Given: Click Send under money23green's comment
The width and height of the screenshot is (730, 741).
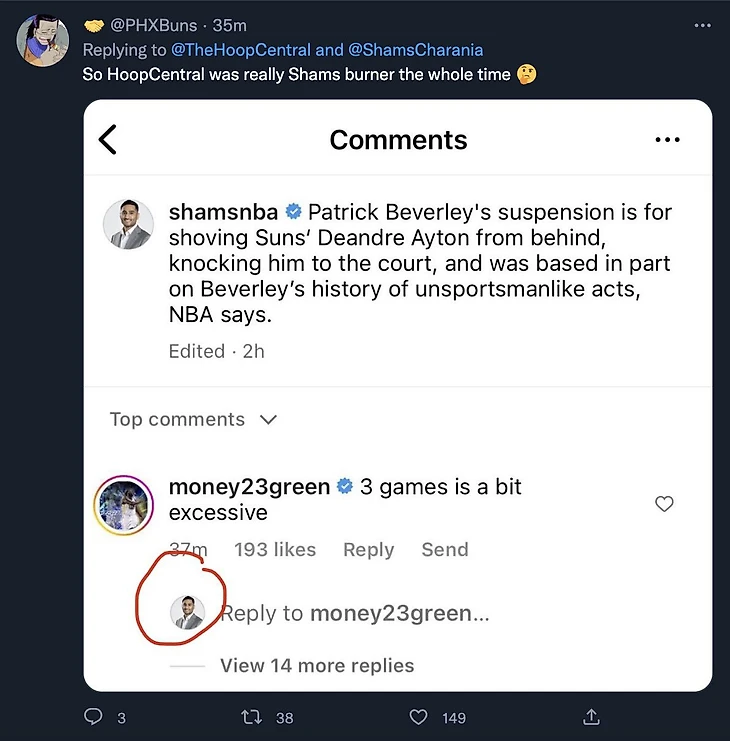Looking at the screenshot, I should tap(444, 549).
